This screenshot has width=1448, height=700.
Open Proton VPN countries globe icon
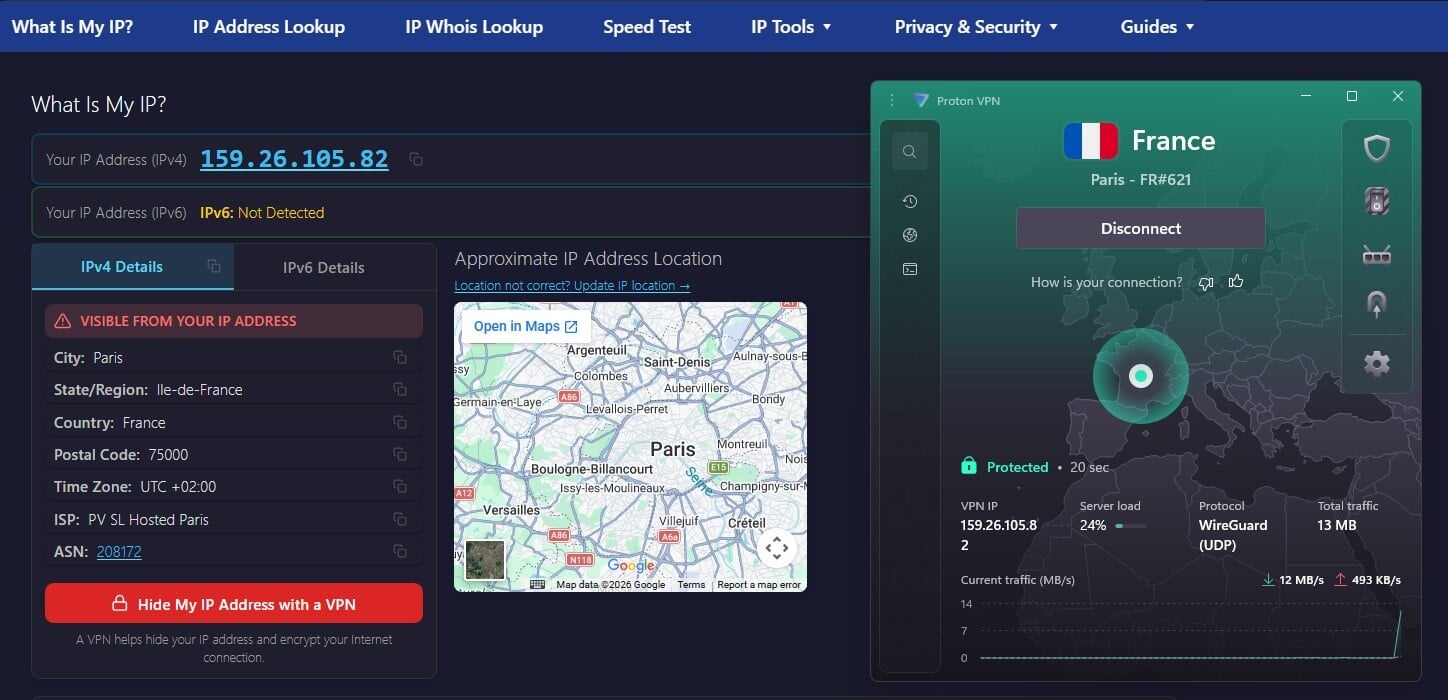click(x=909, y=235)
